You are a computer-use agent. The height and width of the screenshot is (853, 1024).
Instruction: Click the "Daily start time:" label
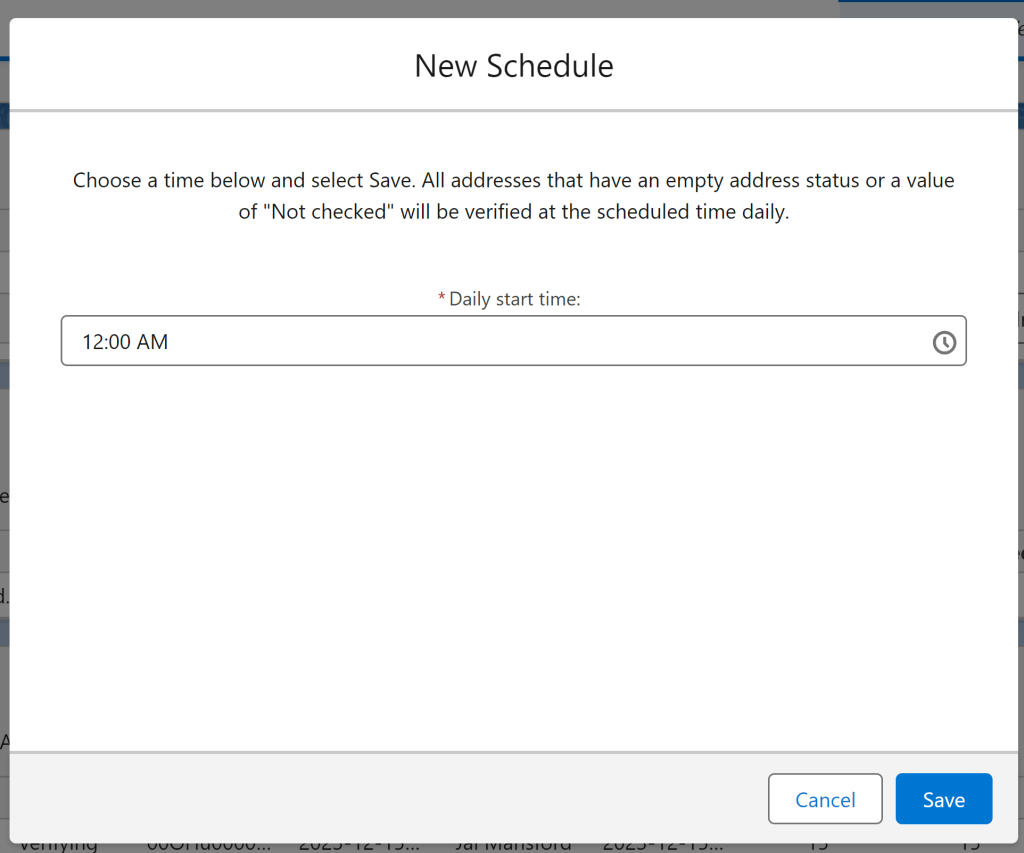tap(514, 299)
